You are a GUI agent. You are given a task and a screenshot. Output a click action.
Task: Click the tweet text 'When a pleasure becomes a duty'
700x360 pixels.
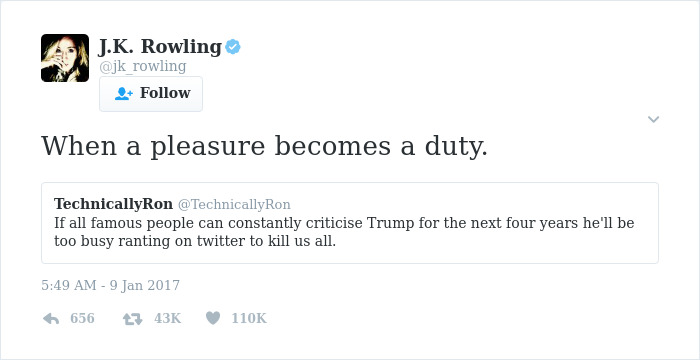pos(264,146)
